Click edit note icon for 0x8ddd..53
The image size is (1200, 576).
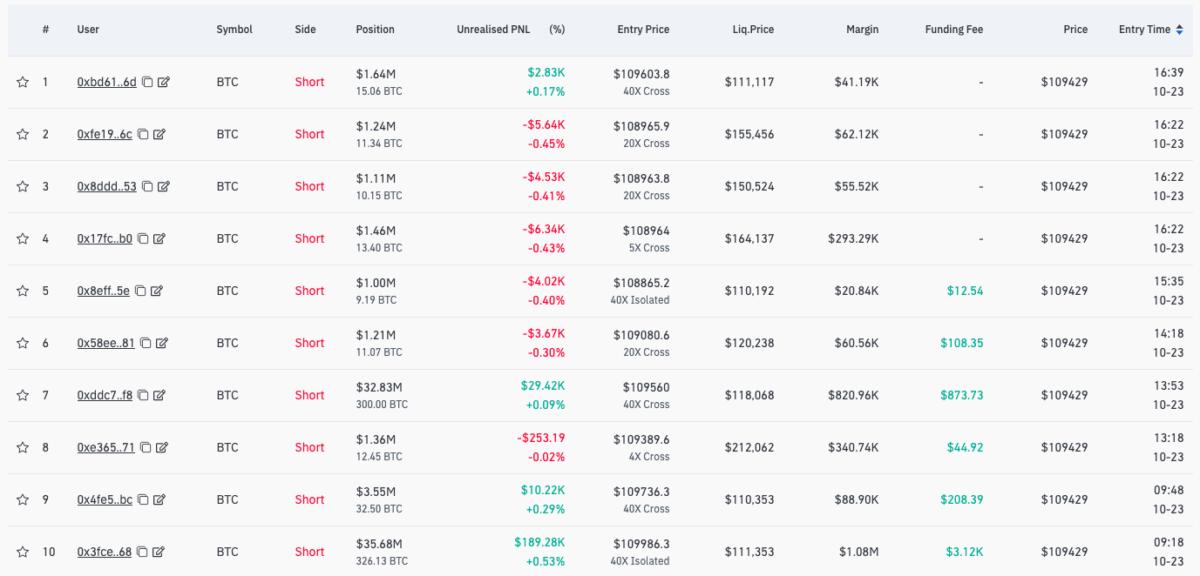coord(163,186)
